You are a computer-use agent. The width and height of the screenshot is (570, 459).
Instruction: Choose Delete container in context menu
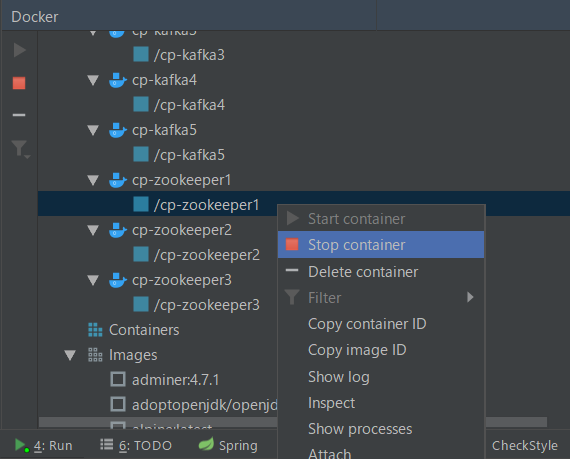coord(381,272)
